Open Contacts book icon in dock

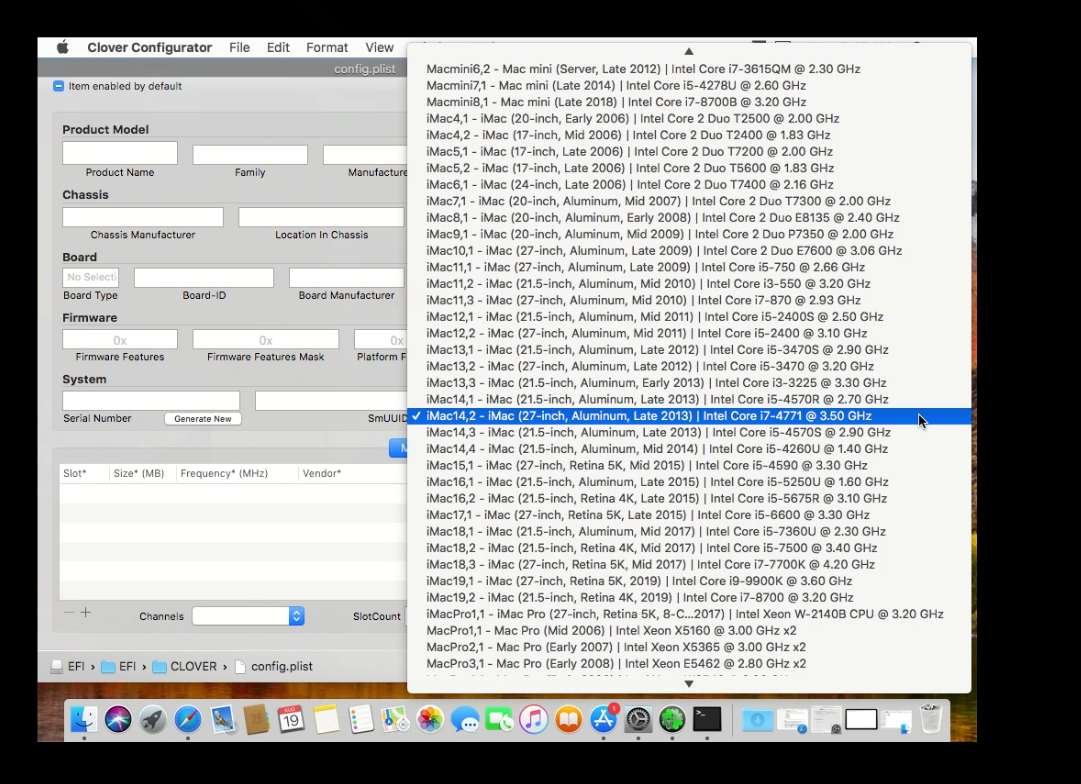(x=256, y=719)
